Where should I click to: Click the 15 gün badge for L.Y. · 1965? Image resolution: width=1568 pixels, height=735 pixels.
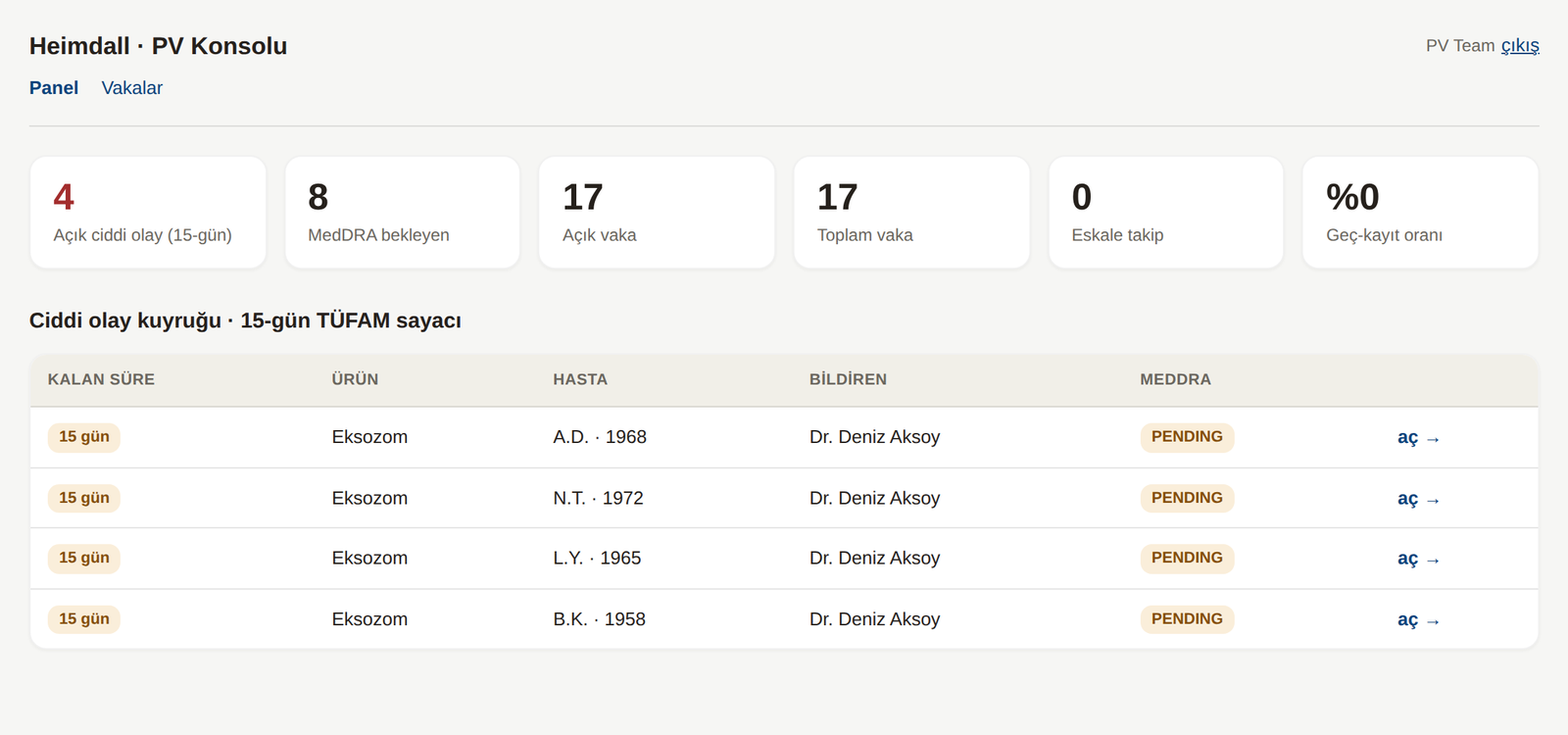tap(84, 558)
